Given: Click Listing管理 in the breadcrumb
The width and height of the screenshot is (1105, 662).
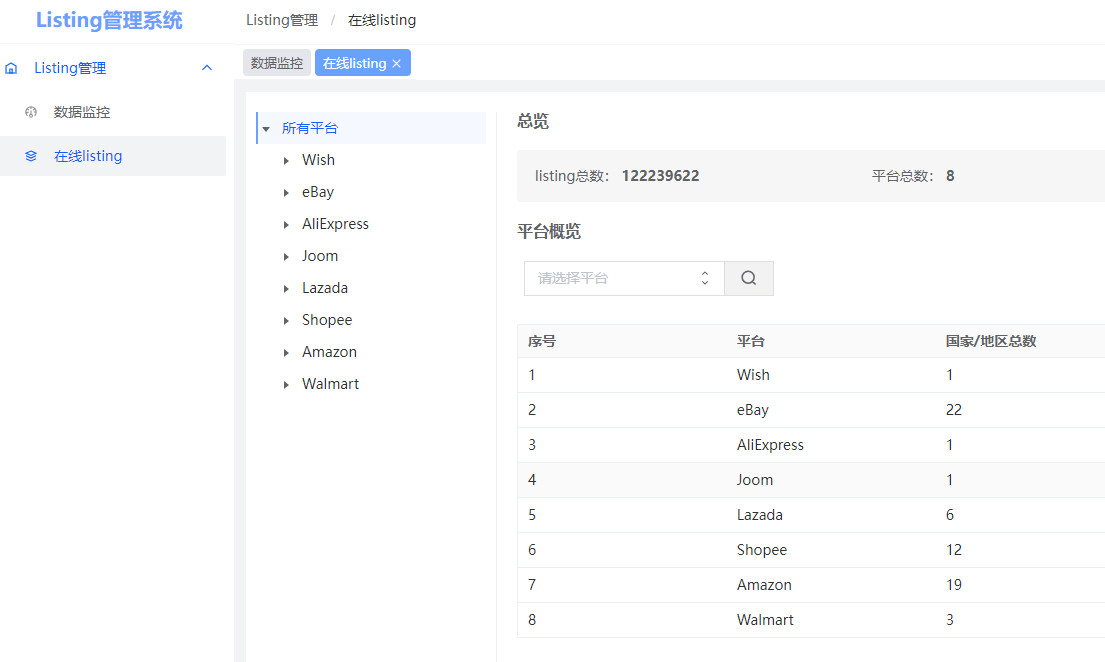Looking at the screenshot, I should click(282, 20).
